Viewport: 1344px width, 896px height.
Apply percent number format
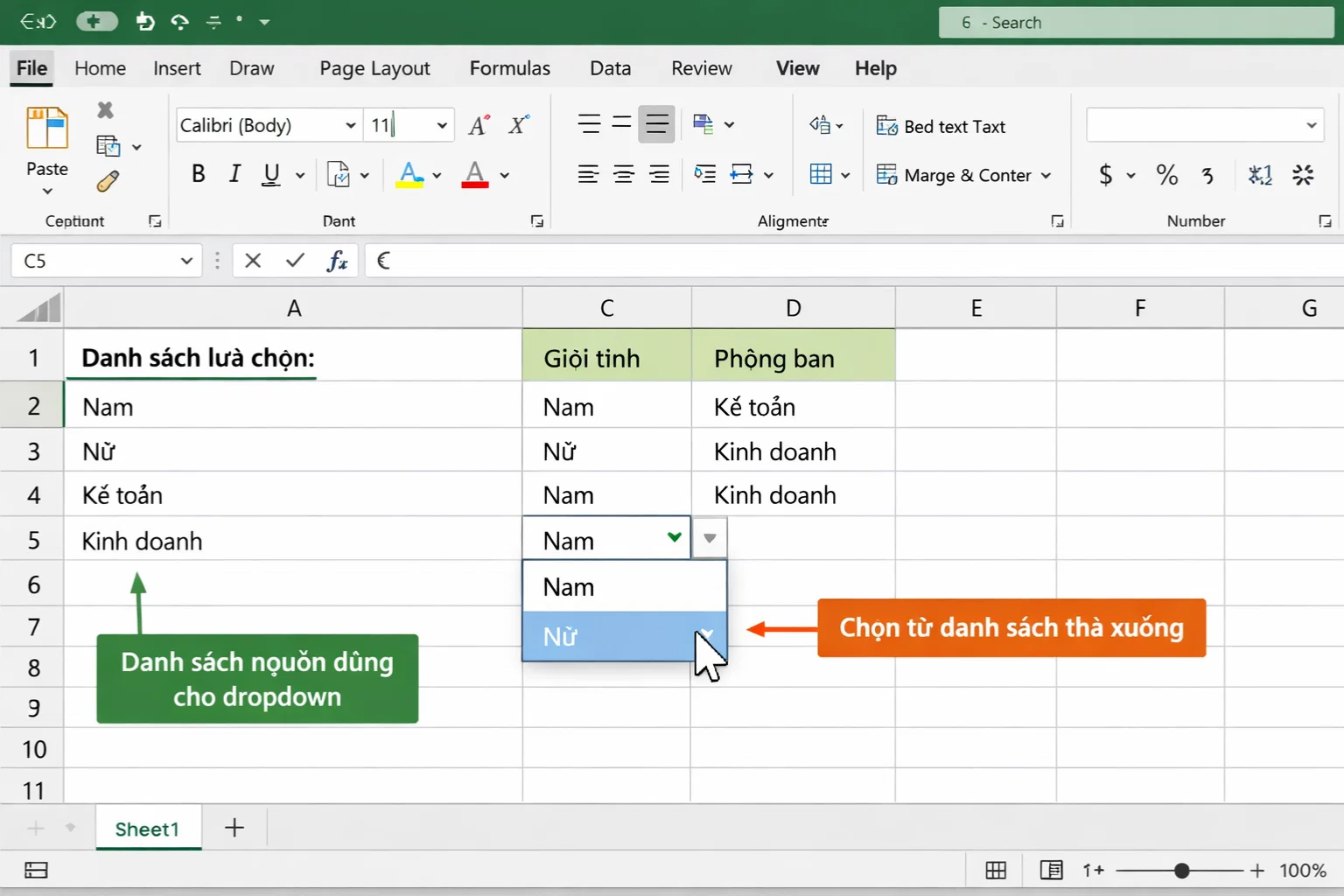[x=1166, y=175]
